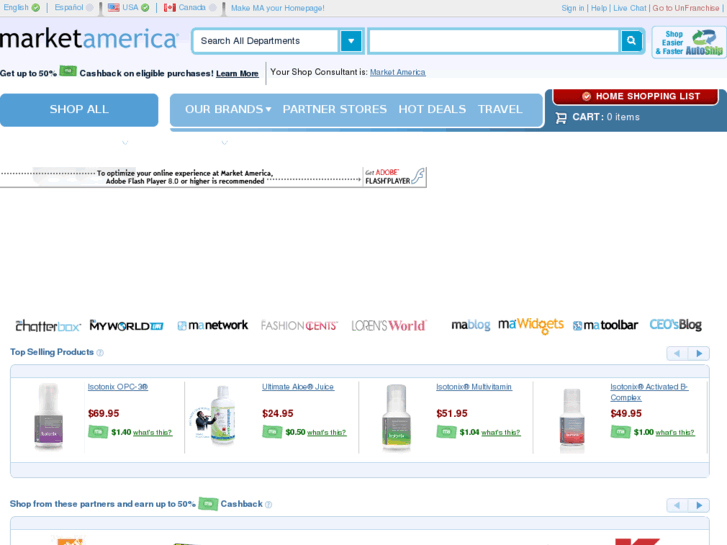
Task: Switch country to Canada
Action: click(x=190, y=7)
